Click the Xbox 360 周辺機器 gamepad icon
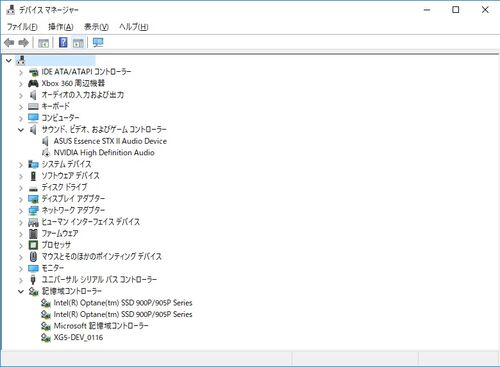 (33, 83)
